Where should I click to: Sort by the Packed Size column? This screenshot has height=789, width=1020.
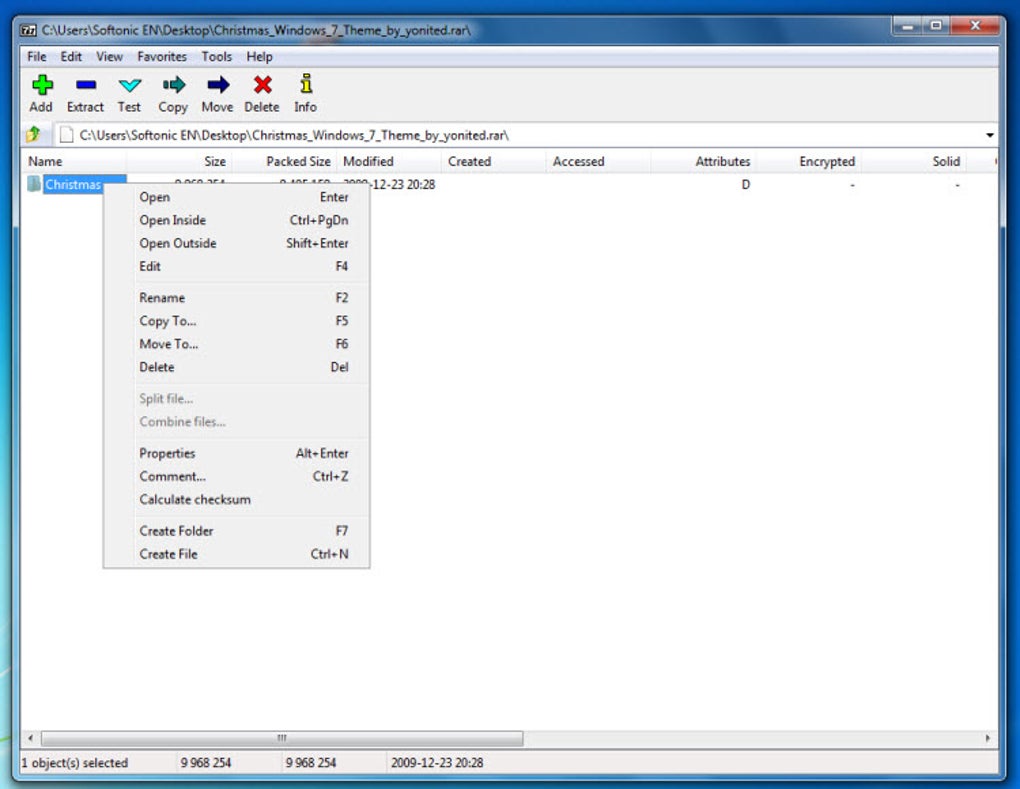[298, 161]
